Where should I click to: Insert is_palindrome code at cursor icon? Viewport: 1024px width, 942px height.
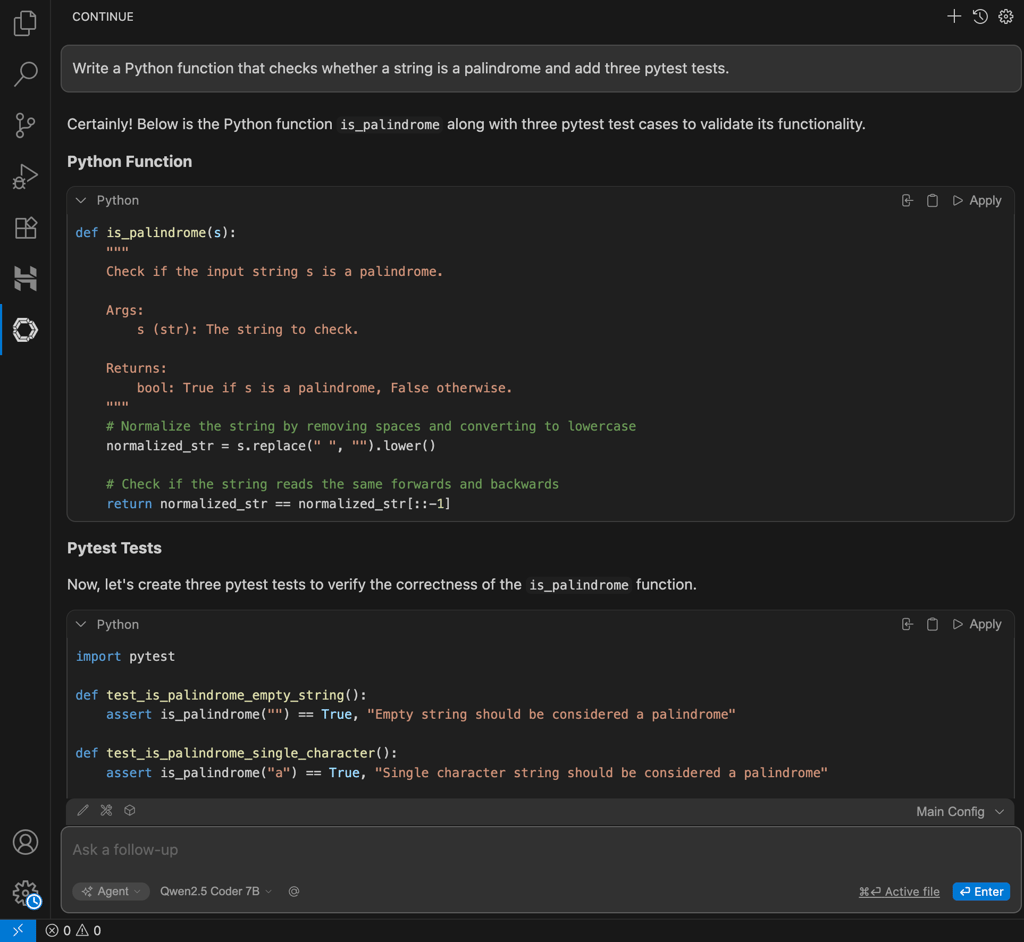(907, 201)
